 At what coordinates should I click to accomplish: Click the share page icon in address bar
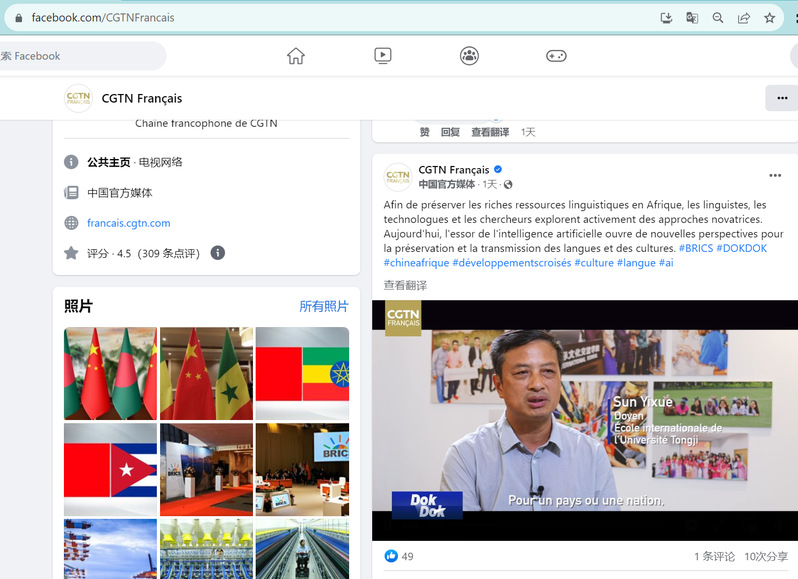(x=744, y=18)
